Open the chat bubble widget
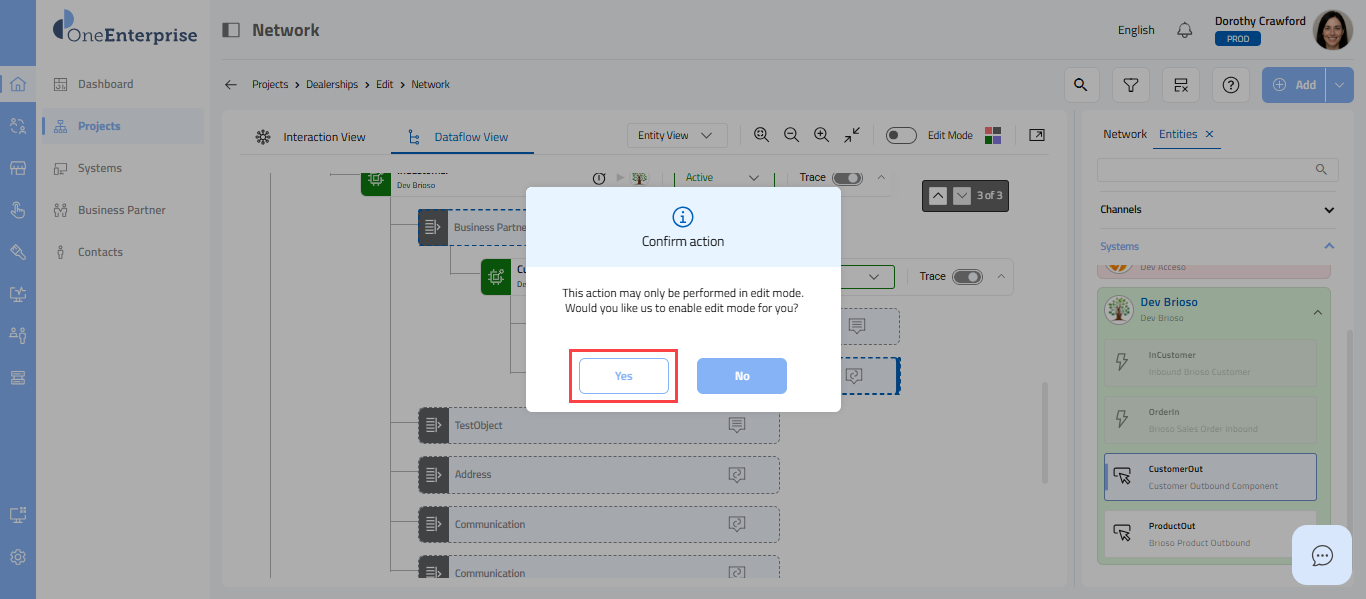1366x599 pixels. pyautogui.click(x=1322, y=555)
